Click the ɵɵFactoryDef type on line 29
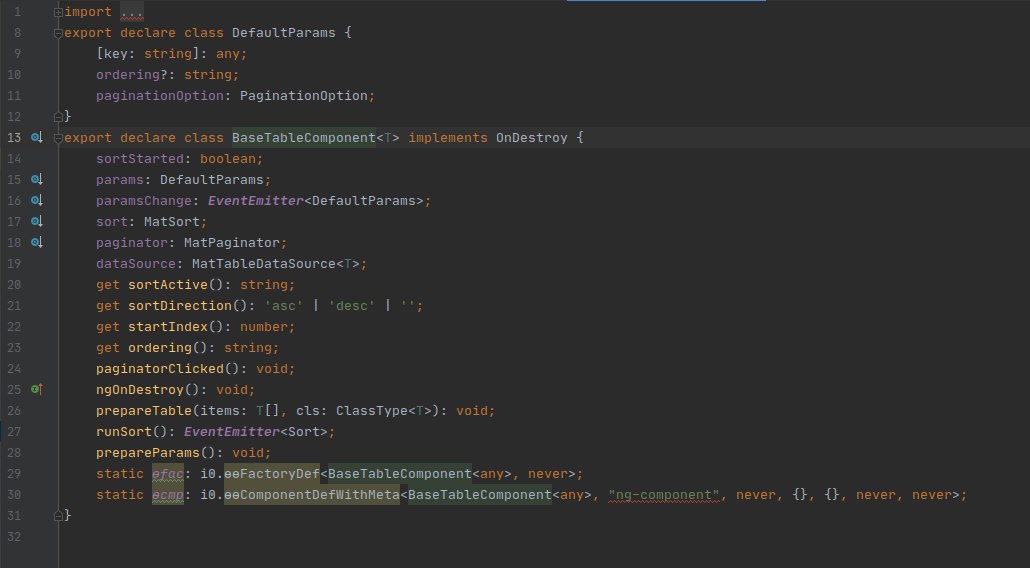1030x568 pixels. tap(272, 474)
